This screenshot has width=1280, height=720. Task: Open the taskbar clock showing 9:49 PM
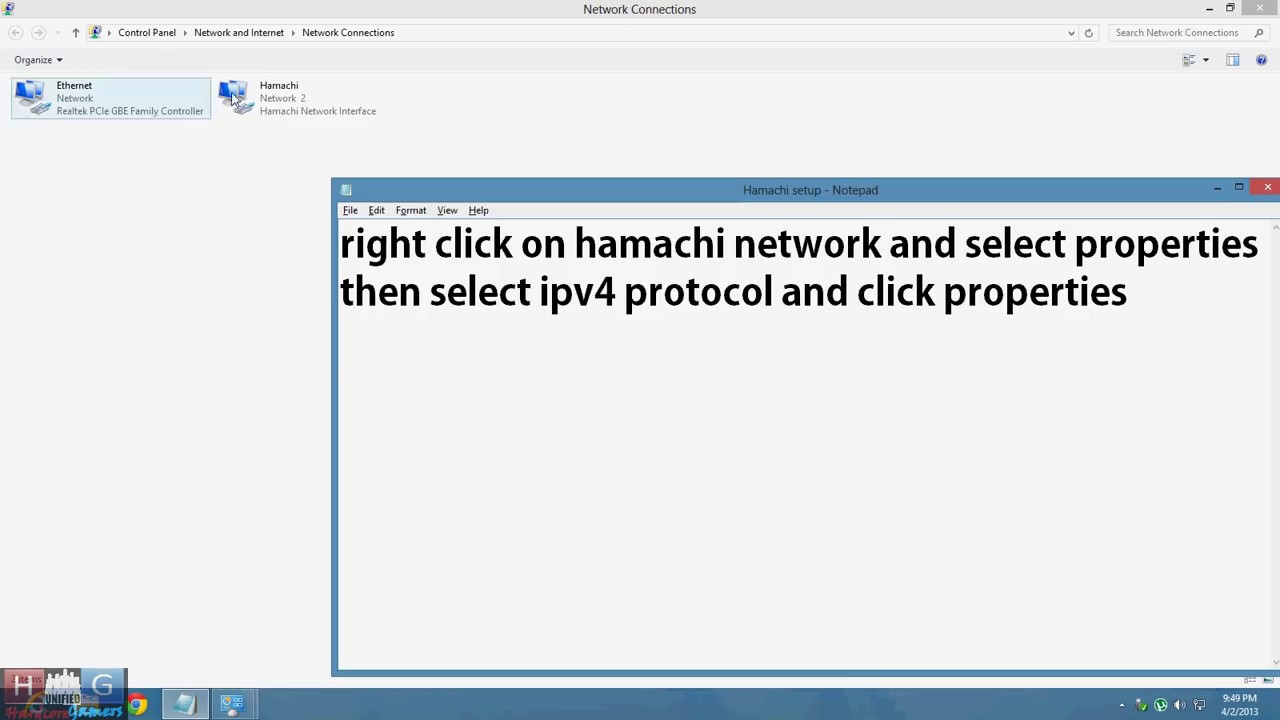click(1239, 705)
